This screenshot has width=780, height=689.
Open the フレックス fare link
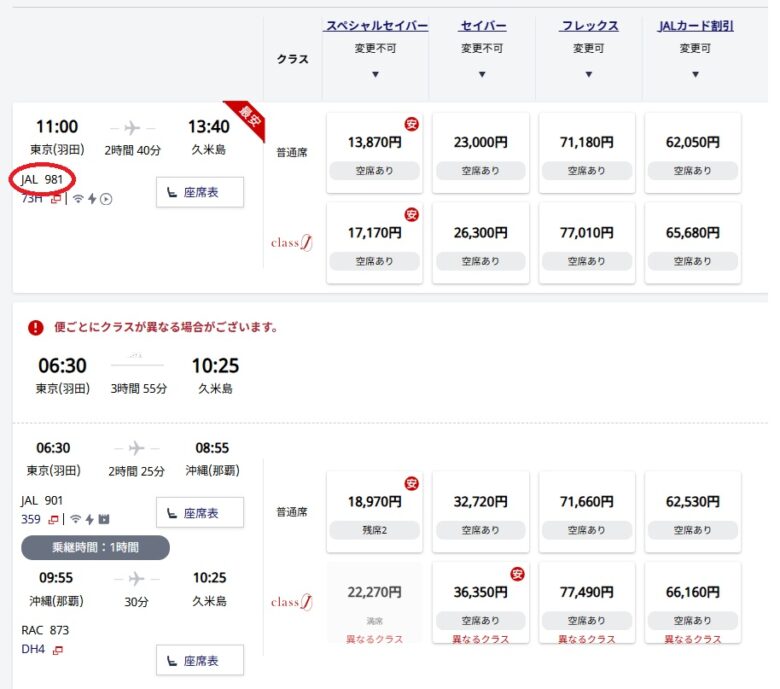[589, 26]
